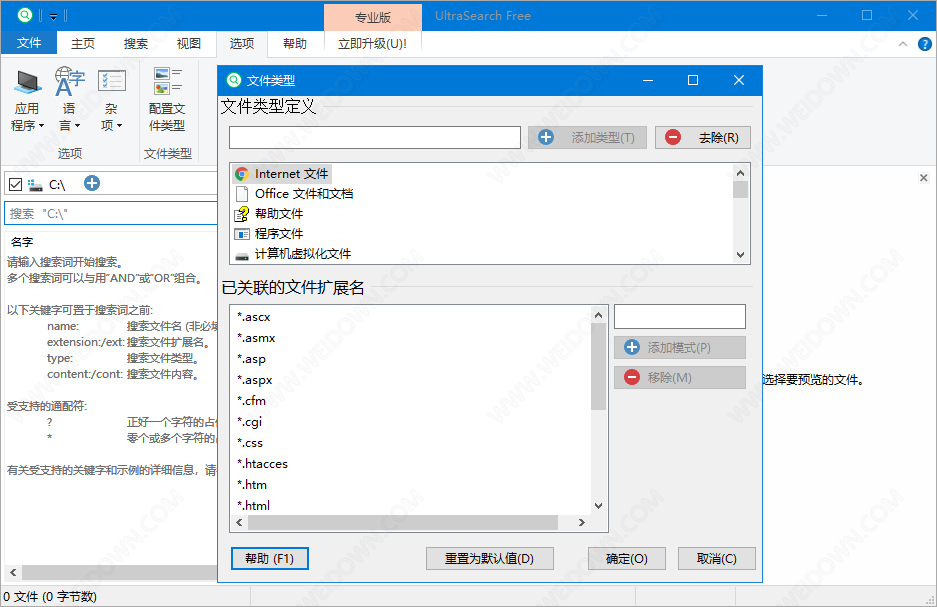The image size is (937, 607).
Task: Select the *.htacces extension
Action: pyautogui.click(x=262, y=464)
